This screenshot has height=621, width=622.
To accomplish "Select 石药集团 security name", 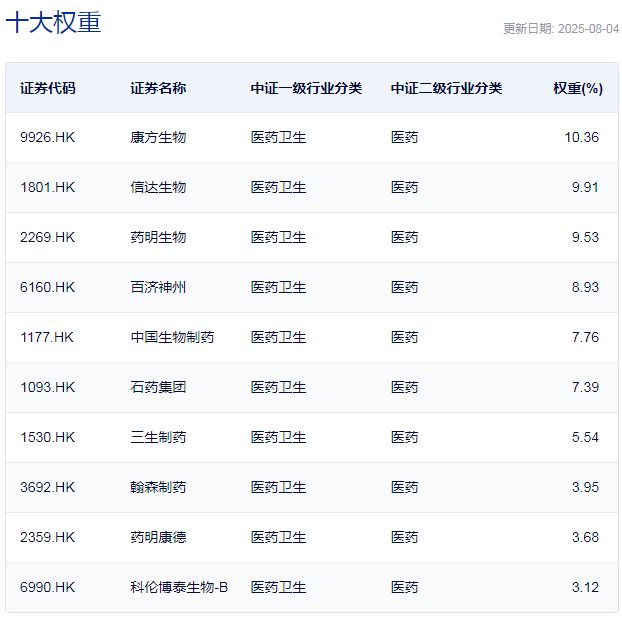I will (x=158, y=387).
